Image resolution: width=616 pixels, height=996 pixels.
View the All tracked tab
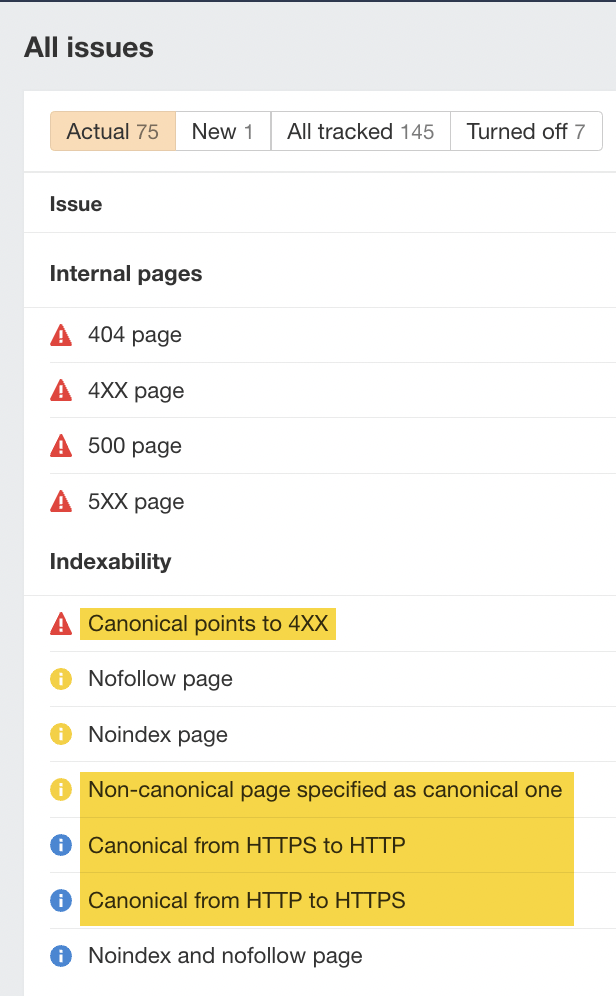coord(360,131)
